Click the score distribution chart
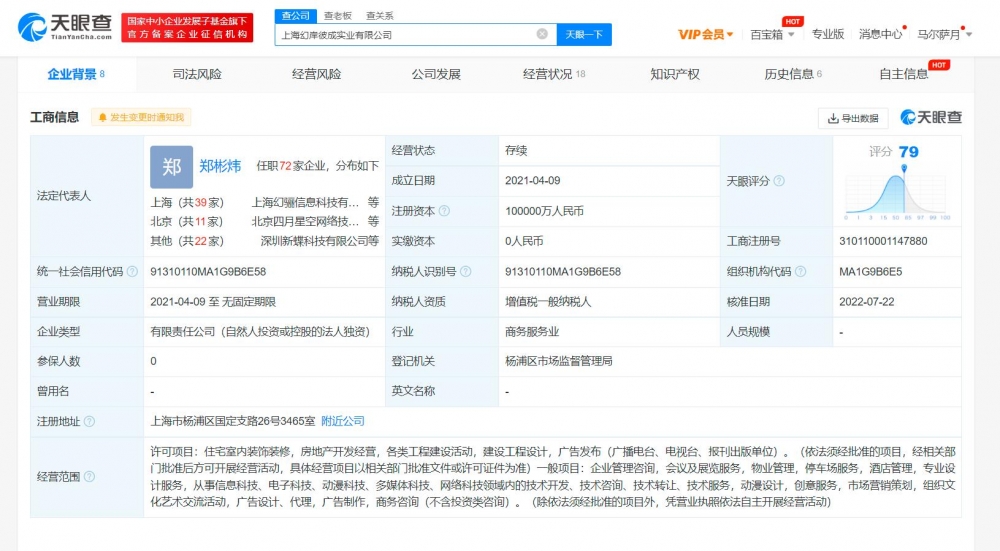 [896, 193]
